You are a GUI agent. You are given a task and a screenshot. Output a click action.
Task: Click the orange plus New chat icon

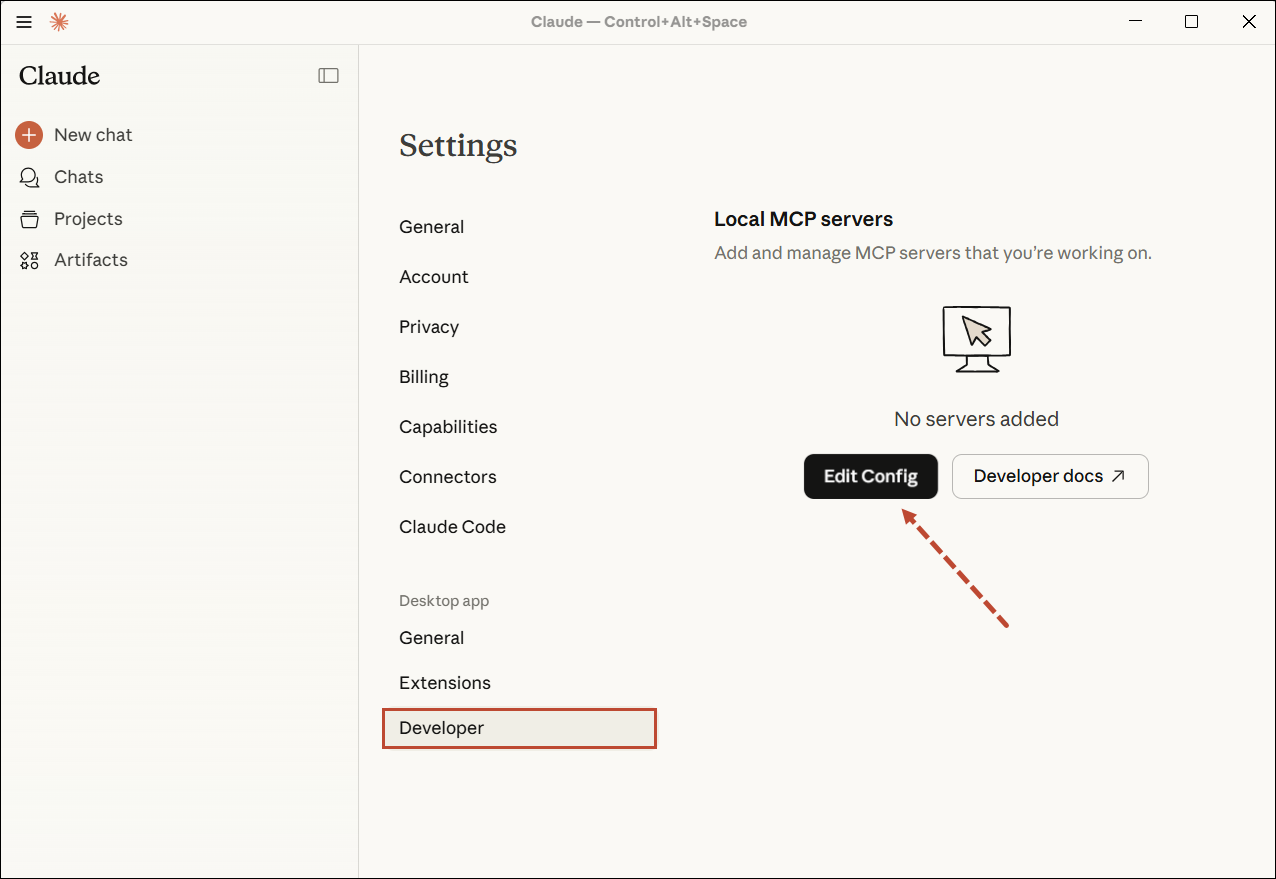29,135
